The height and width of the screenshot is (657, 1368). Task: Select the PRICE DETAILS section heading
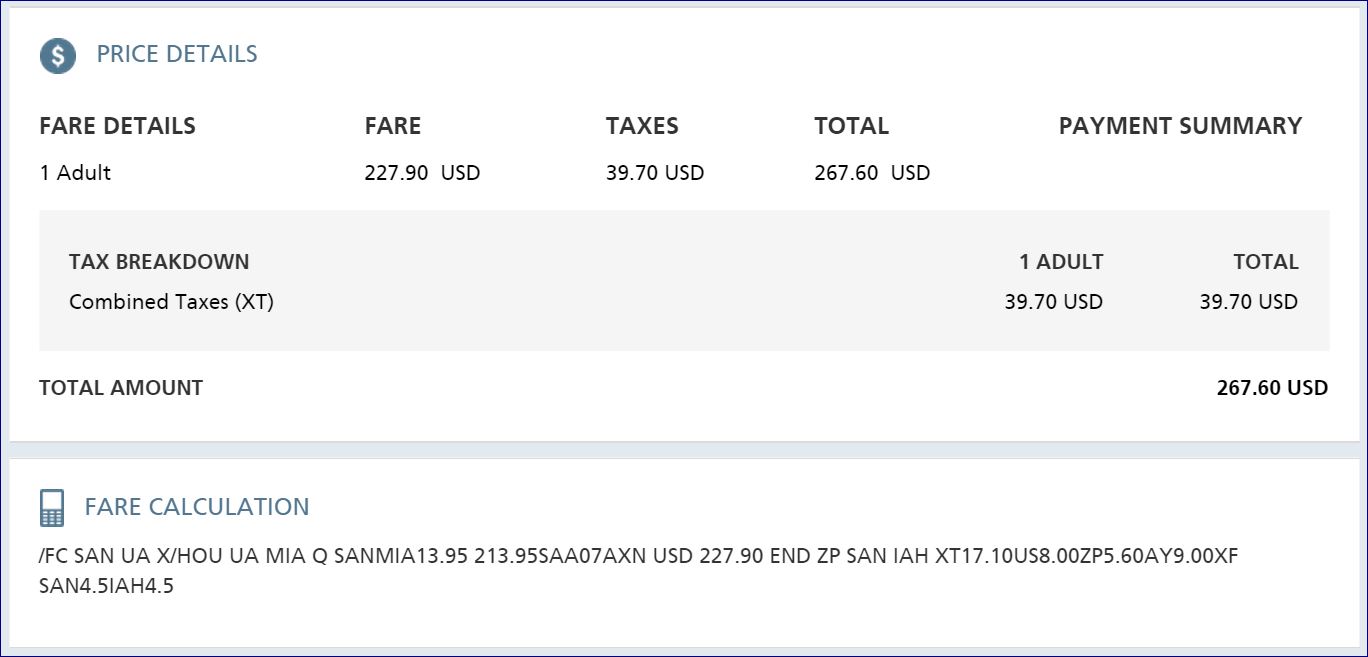(x=177, y=54)
